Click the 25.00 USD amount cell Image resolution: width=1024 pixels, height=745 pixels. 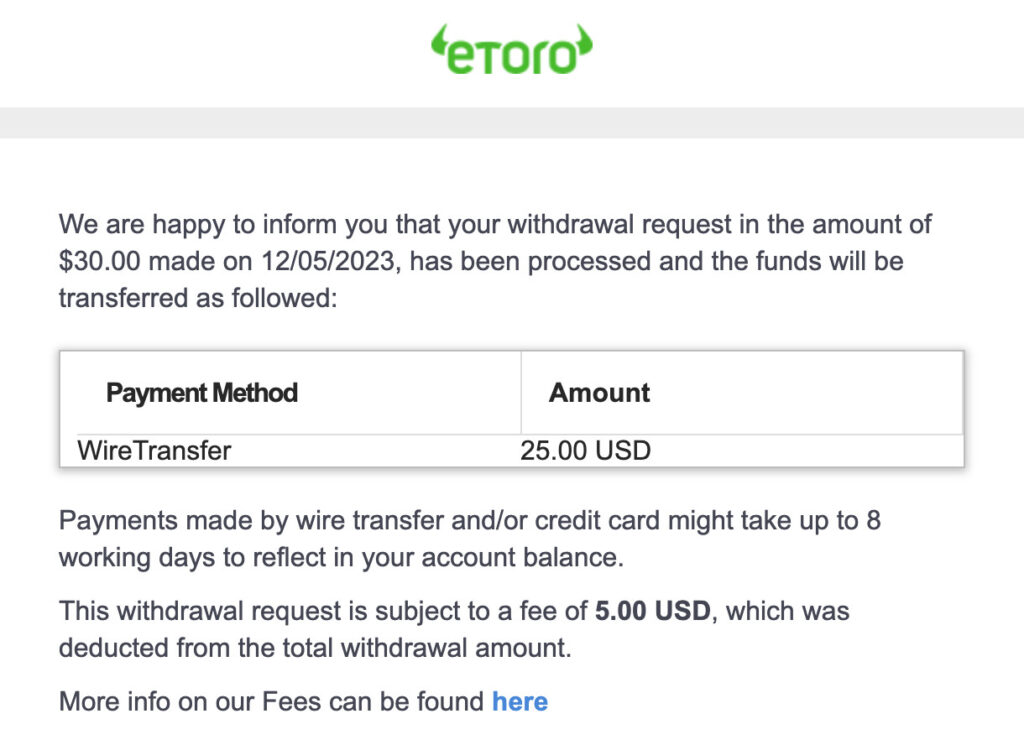[x=585, y=450]
